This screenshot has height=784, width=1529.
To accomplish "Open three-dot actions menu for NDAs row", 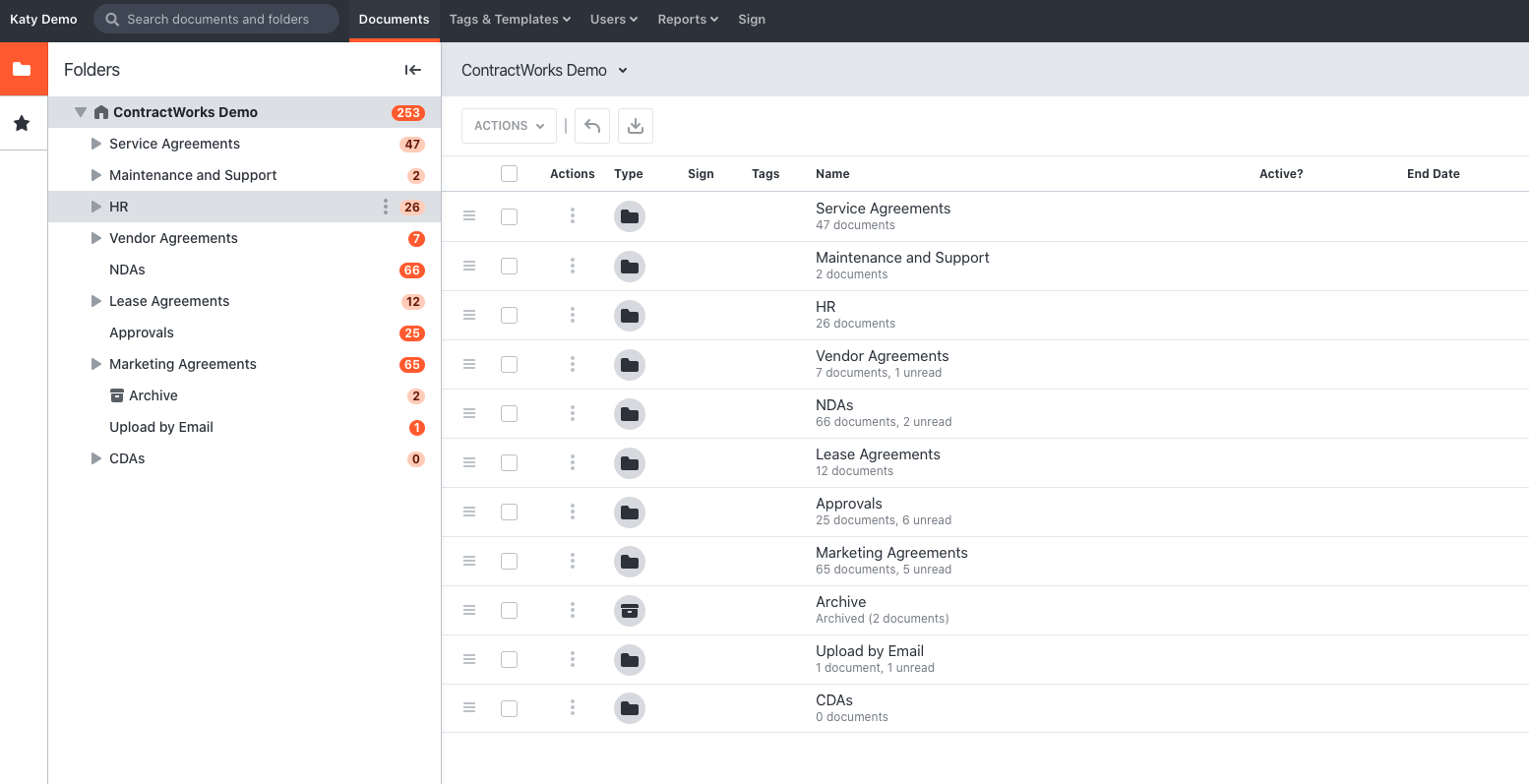I will point(573,413).
